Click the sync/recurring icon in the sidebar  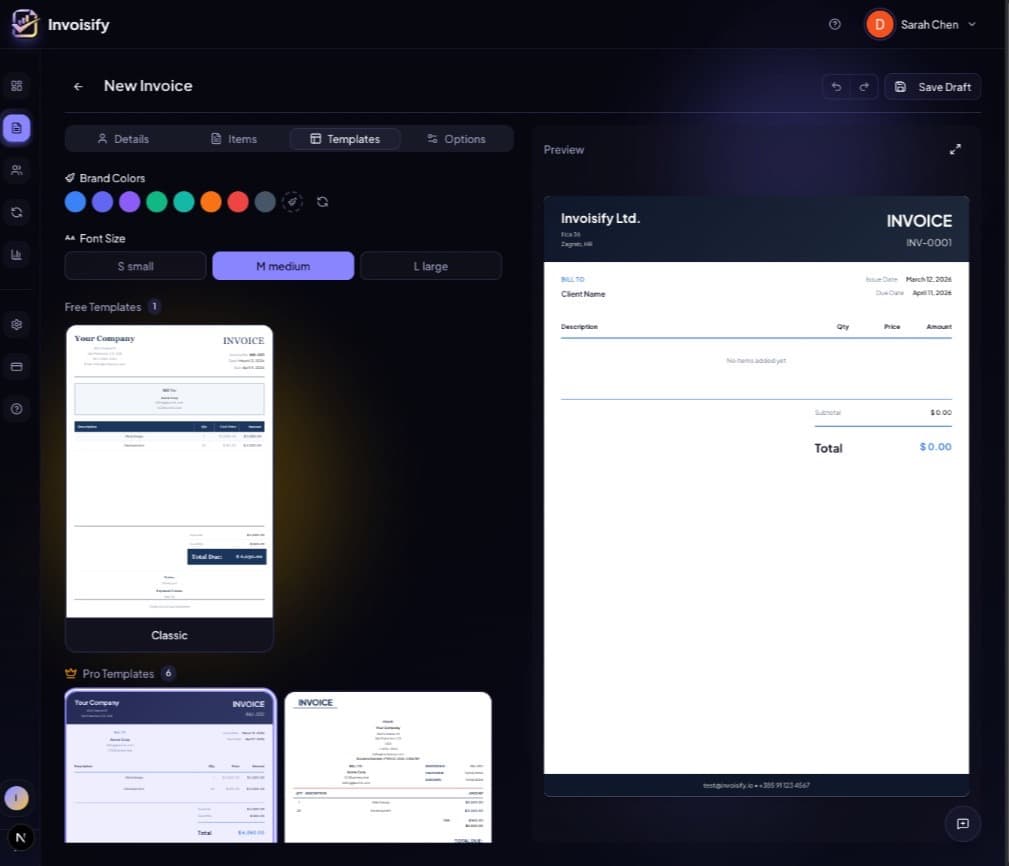click(16, 212)
